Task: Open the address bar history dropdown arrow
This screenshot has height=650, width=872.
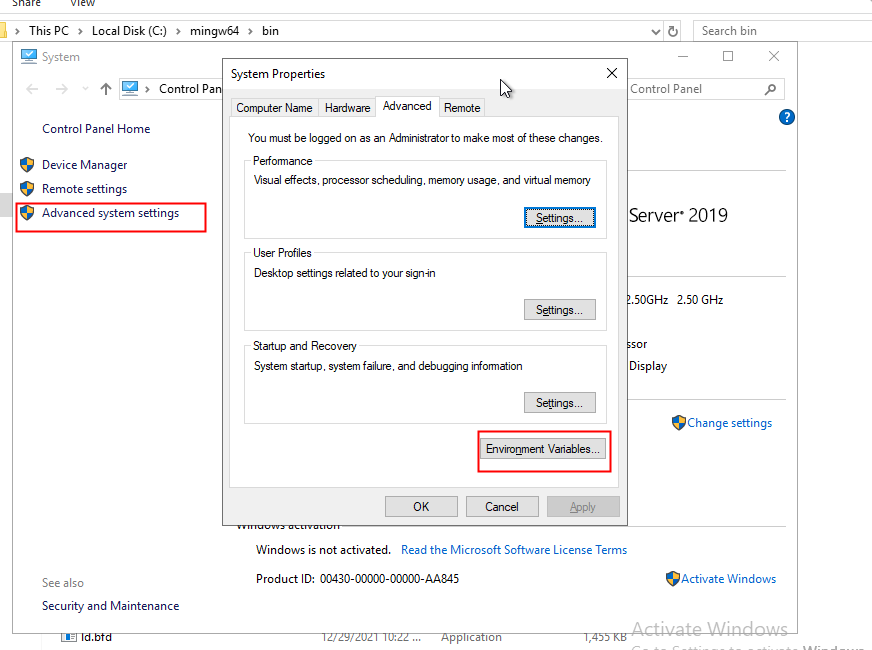Action: (654, 30)
